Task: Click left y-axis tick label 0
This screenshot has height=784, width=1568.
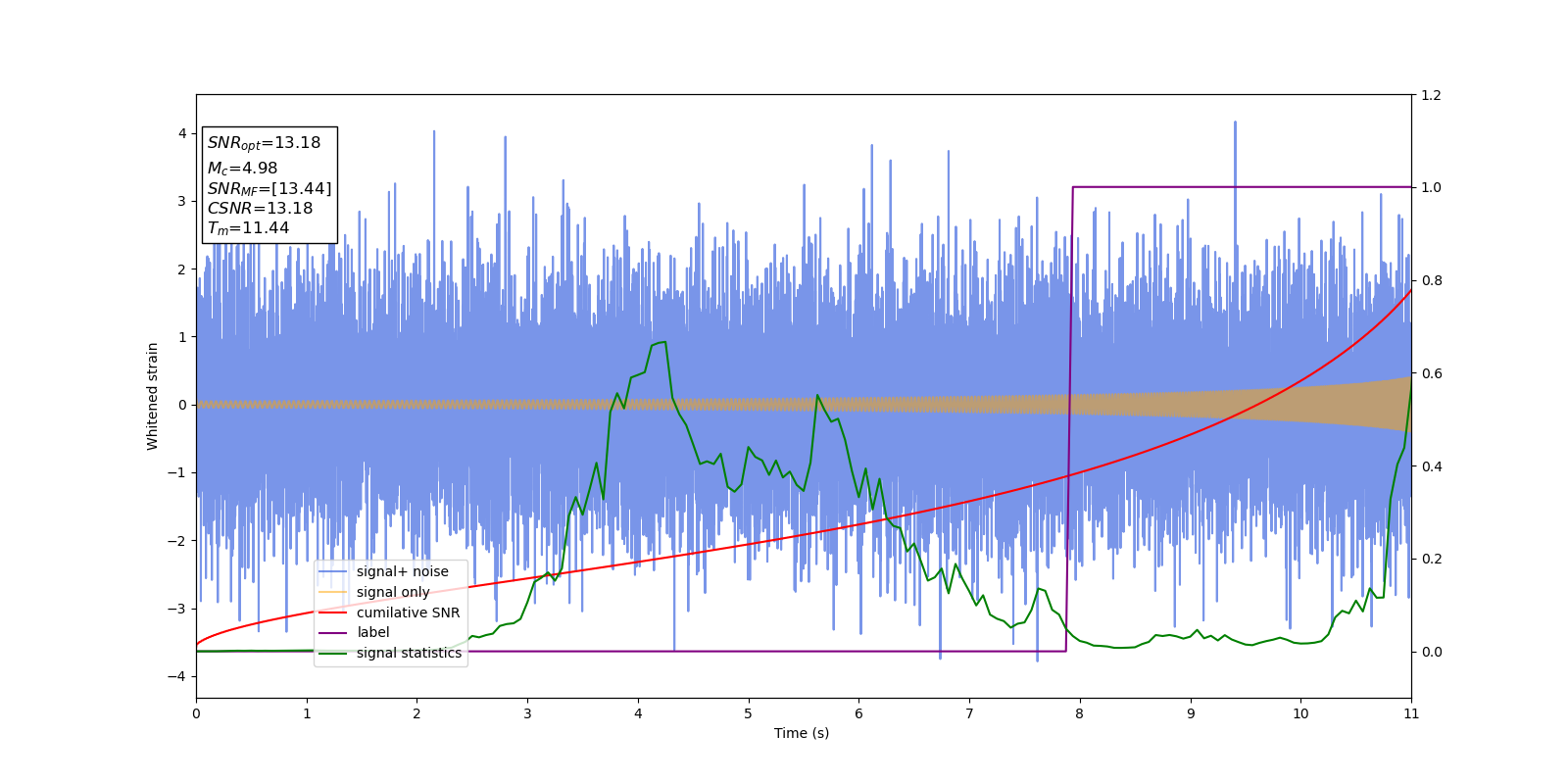Action: click(182, 405)
